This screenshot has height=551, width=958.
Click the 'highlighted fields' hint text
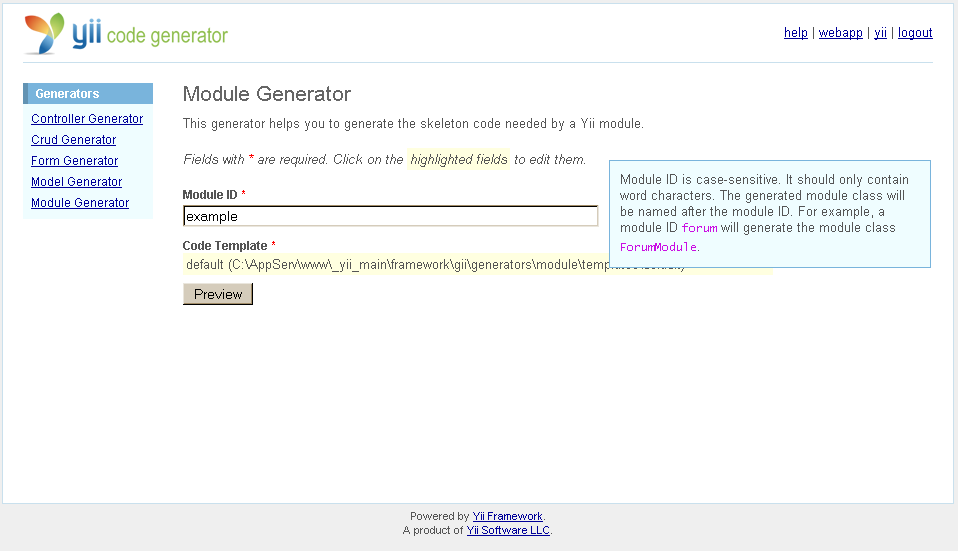[459, 159]
